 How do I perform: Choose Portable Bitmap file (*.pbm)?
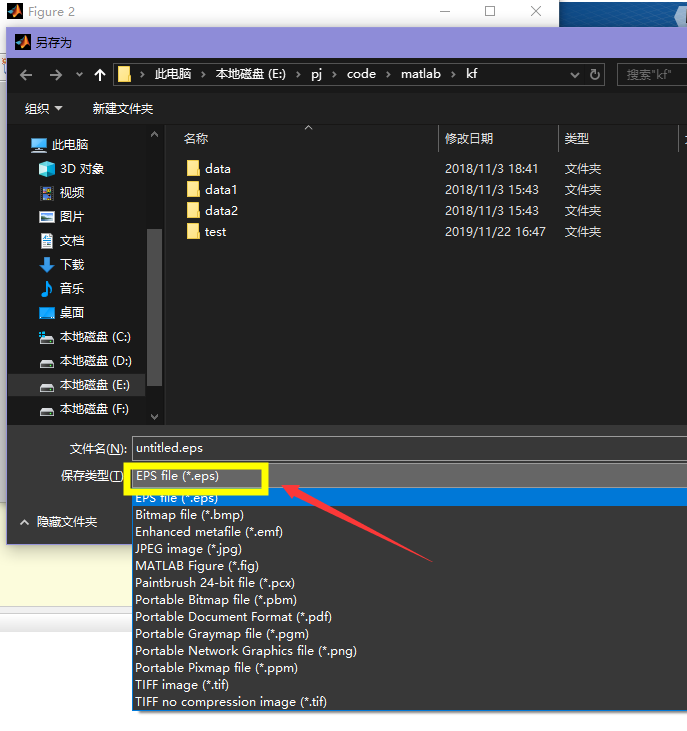pos(410,600)
